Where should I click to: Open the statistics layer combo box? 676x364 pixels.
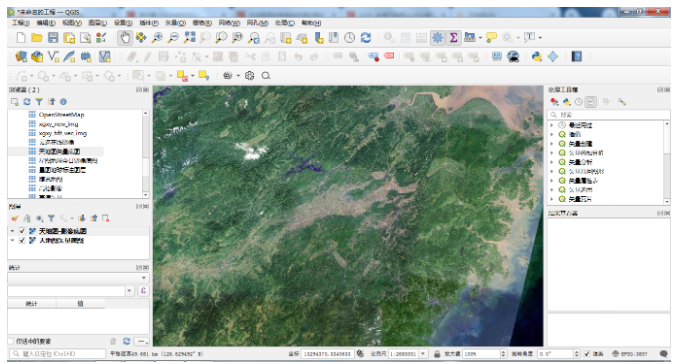78,278
